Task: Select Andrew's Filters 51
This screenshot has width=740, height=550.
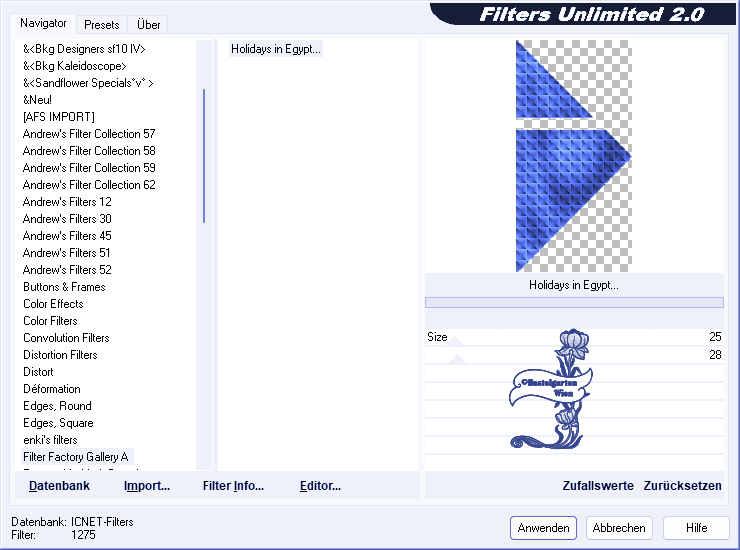Action: tap(67, 253)
